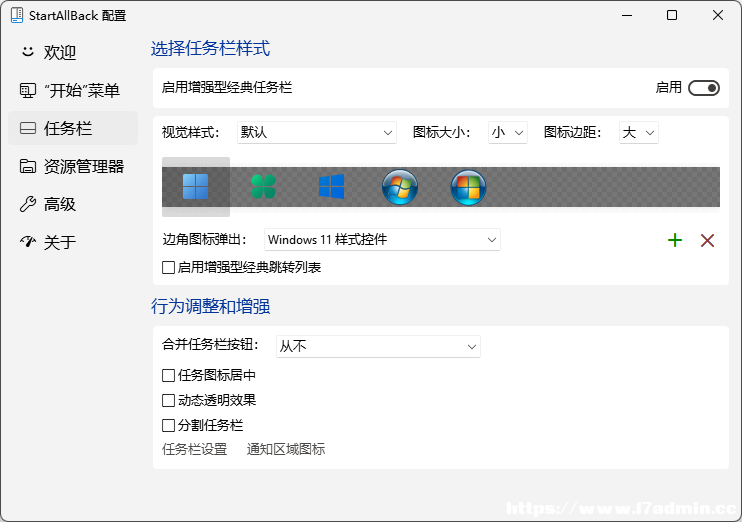Enable the 分割任务栏 checkbox

pyautogui.click(x=168, y=425)
